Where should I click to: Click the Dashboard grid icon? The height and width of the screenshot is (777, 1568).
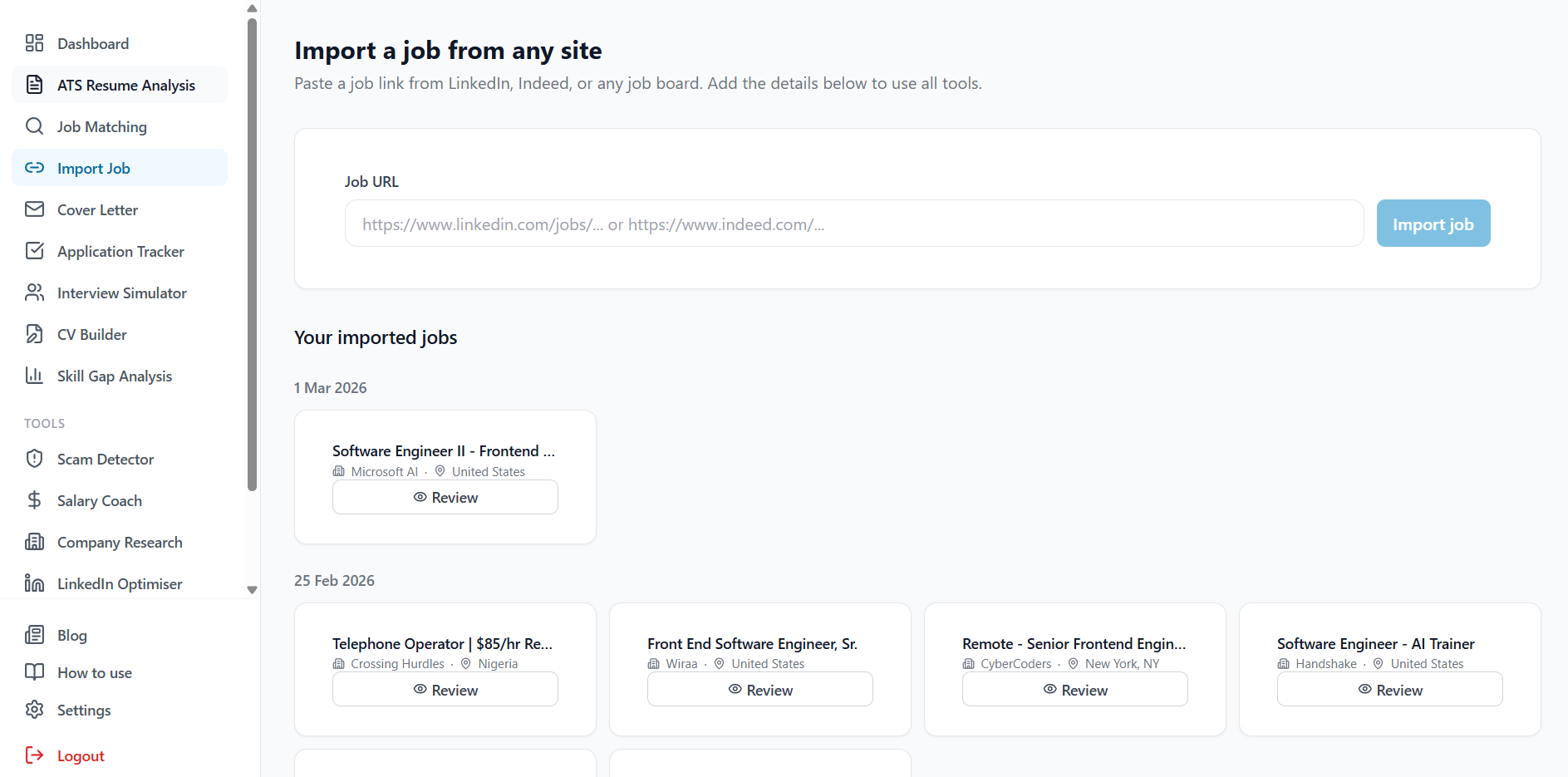tap(34, 43)
